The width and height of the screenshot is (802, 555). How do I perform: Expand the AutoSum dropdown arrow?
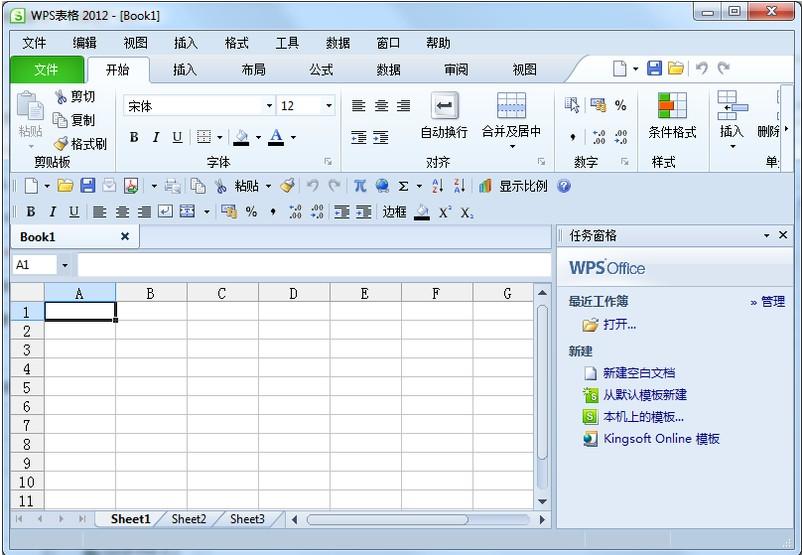pyautogui.click(x=419, y=186)
